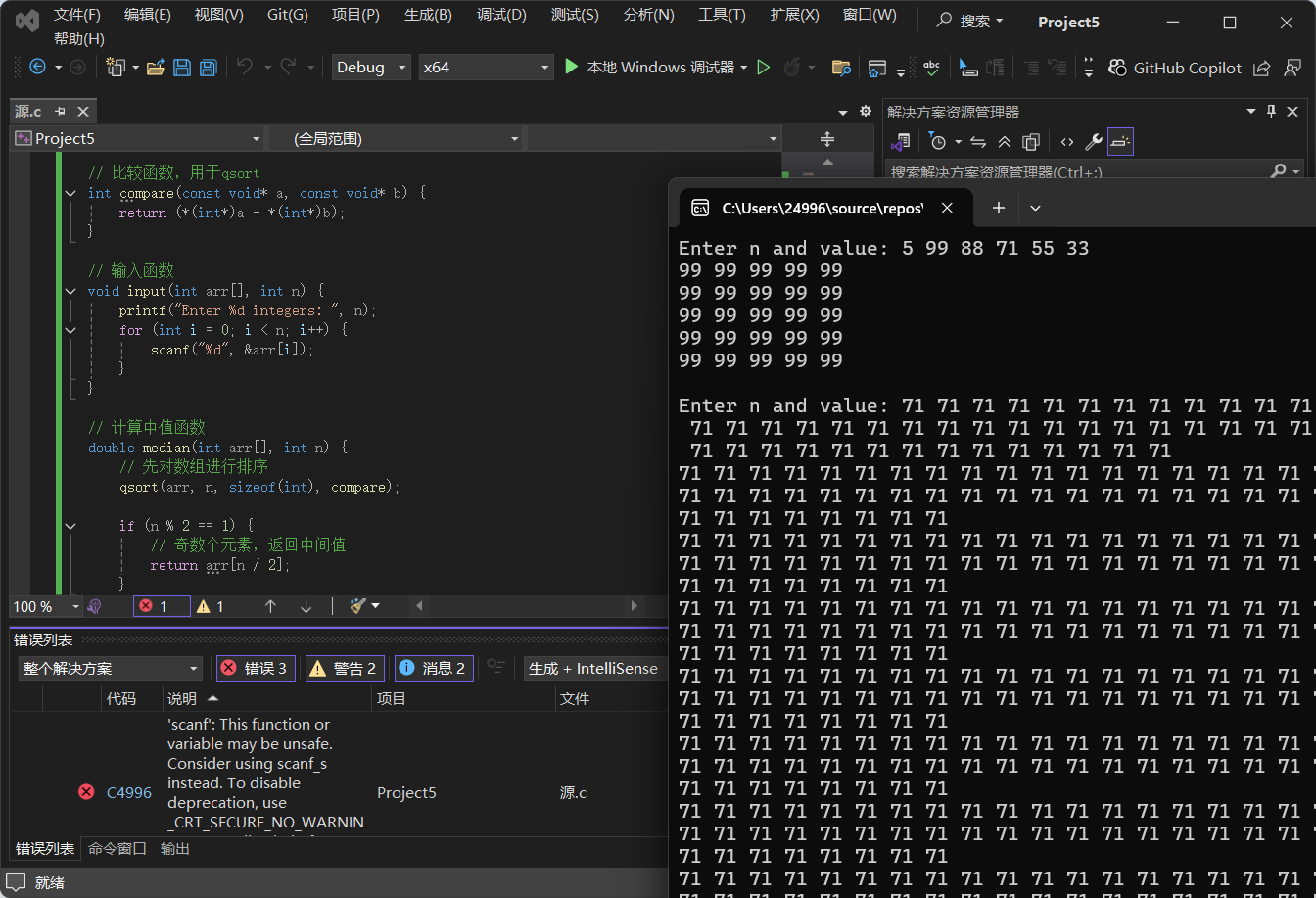The width and height of the screenshot is (1316, 898).
Task: Toggle the 警告 2 warnings filter
Action: click(x=344, y=668)
